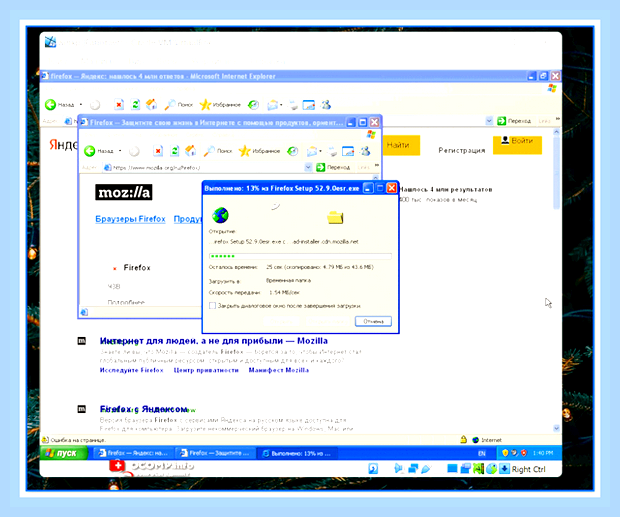Open Браузеры Firefox link
The width and height of the screenshot is (620, 517).
pyautogui.click(x=130, y=219)
